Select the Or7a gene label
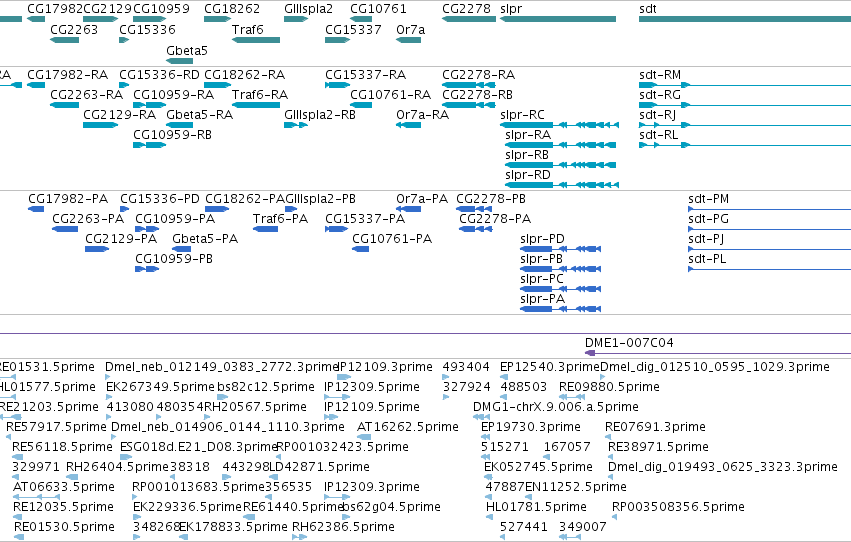 tap(410, 29)
